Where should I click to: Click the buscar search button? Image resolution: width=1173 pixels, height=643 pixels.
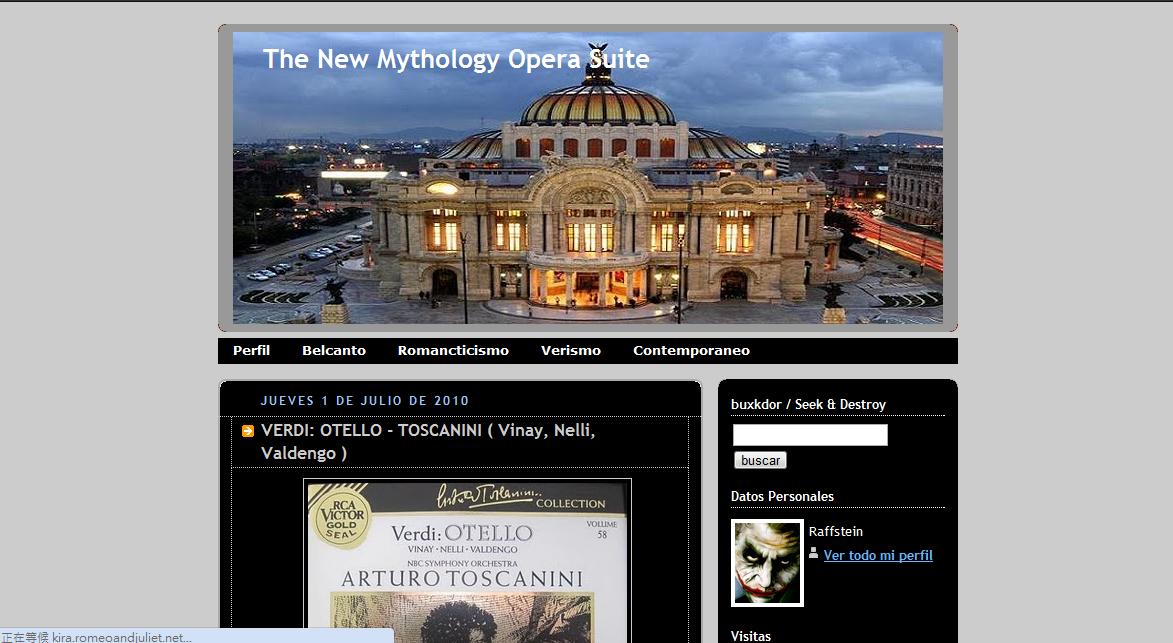point(760,461)
